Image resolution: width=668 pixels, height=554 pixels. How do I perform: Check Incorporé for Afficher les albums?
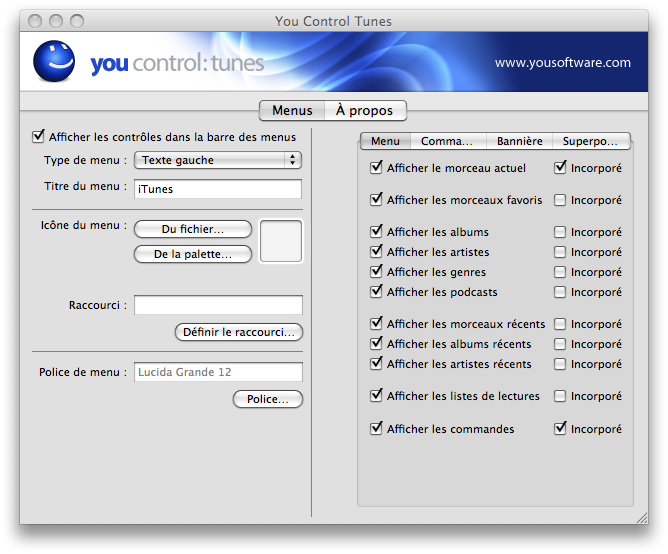click(560, 232)
